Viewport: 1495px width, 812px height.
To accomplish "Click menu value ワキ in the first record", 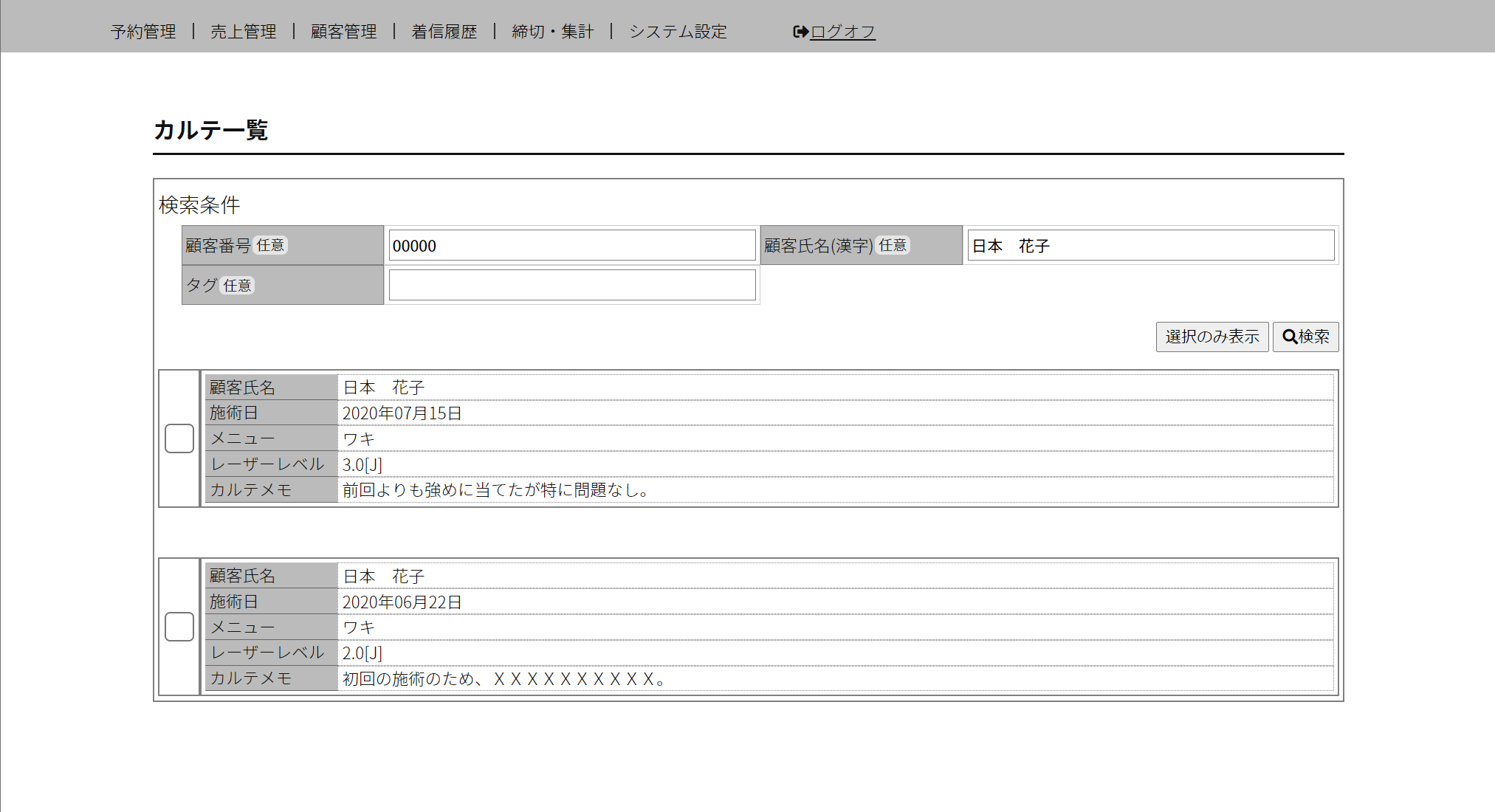I will (359, 439).
